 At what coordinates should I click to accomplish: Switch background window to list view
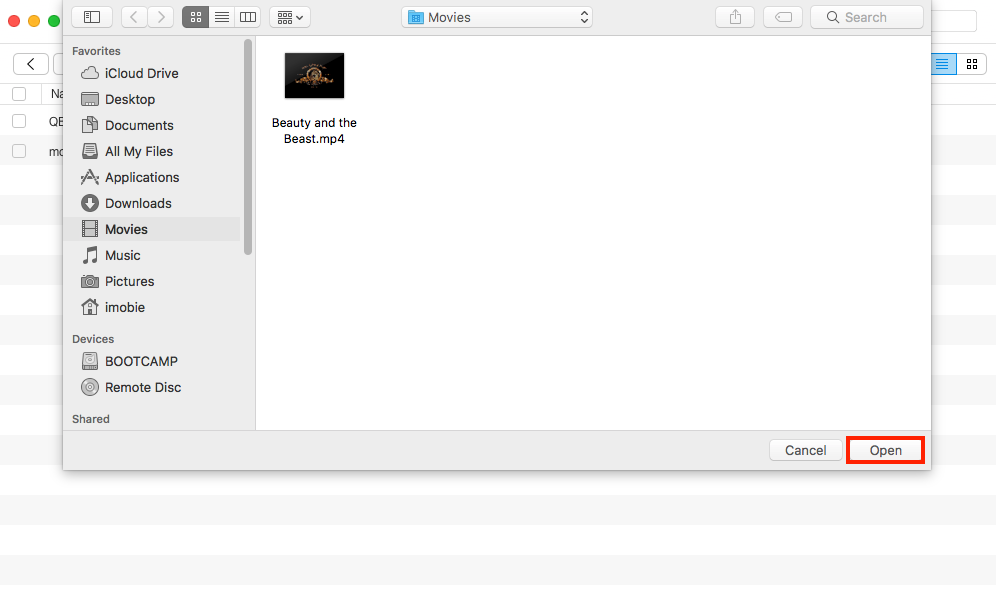pos(943,63)
